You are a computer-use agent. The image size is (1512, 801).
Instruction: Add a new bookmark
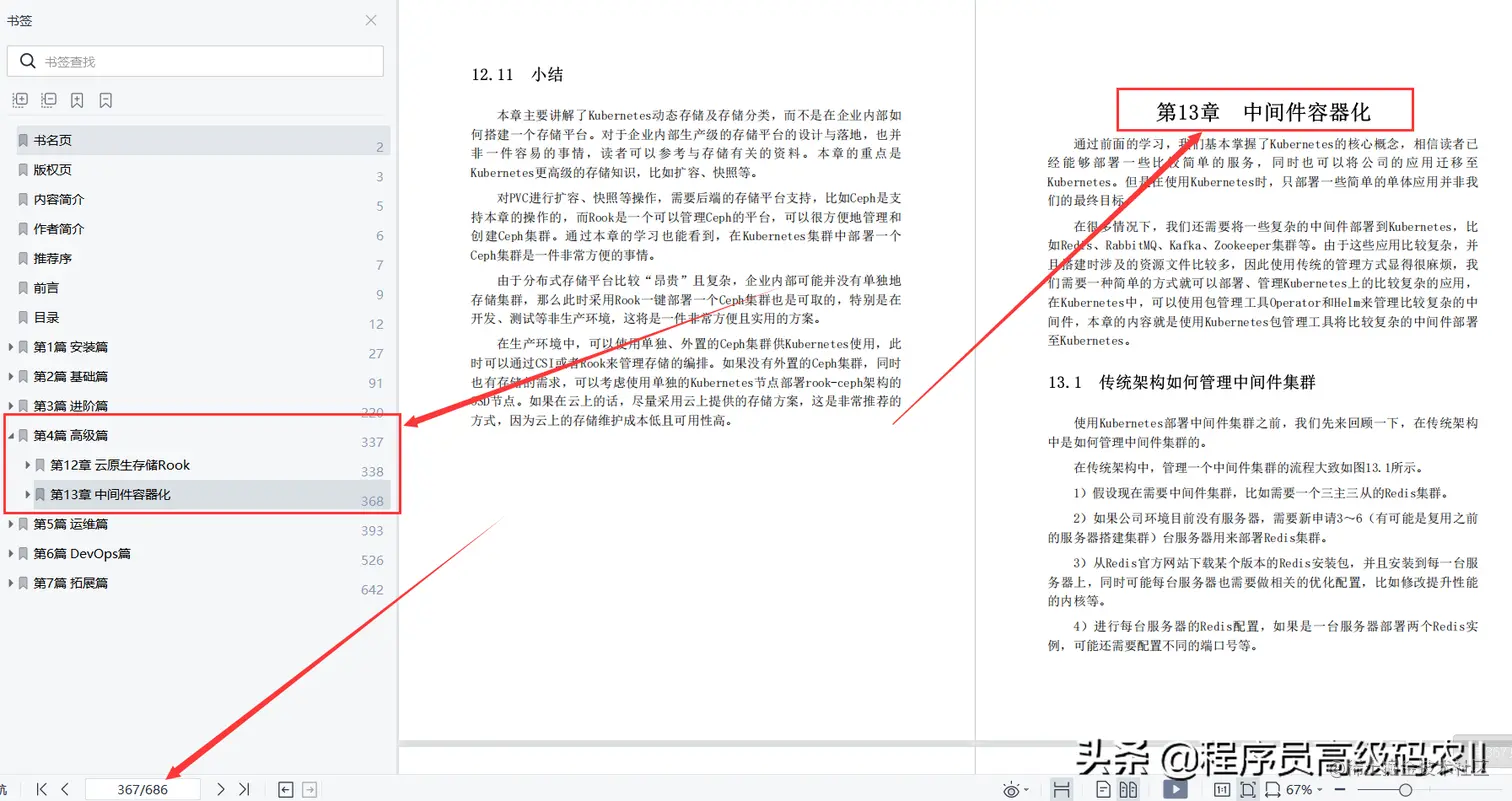click(77, 100)
